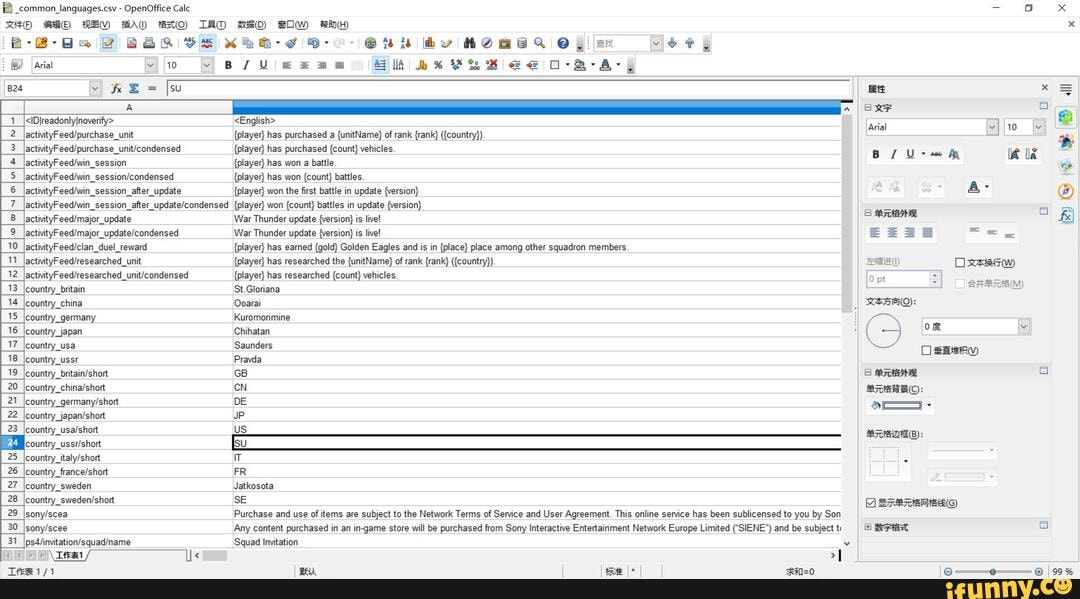This screenshot has height=599, width=1080.
Task: Enable the 垂直堆积 vertically stacked checkbox
Action: (926, 350)
